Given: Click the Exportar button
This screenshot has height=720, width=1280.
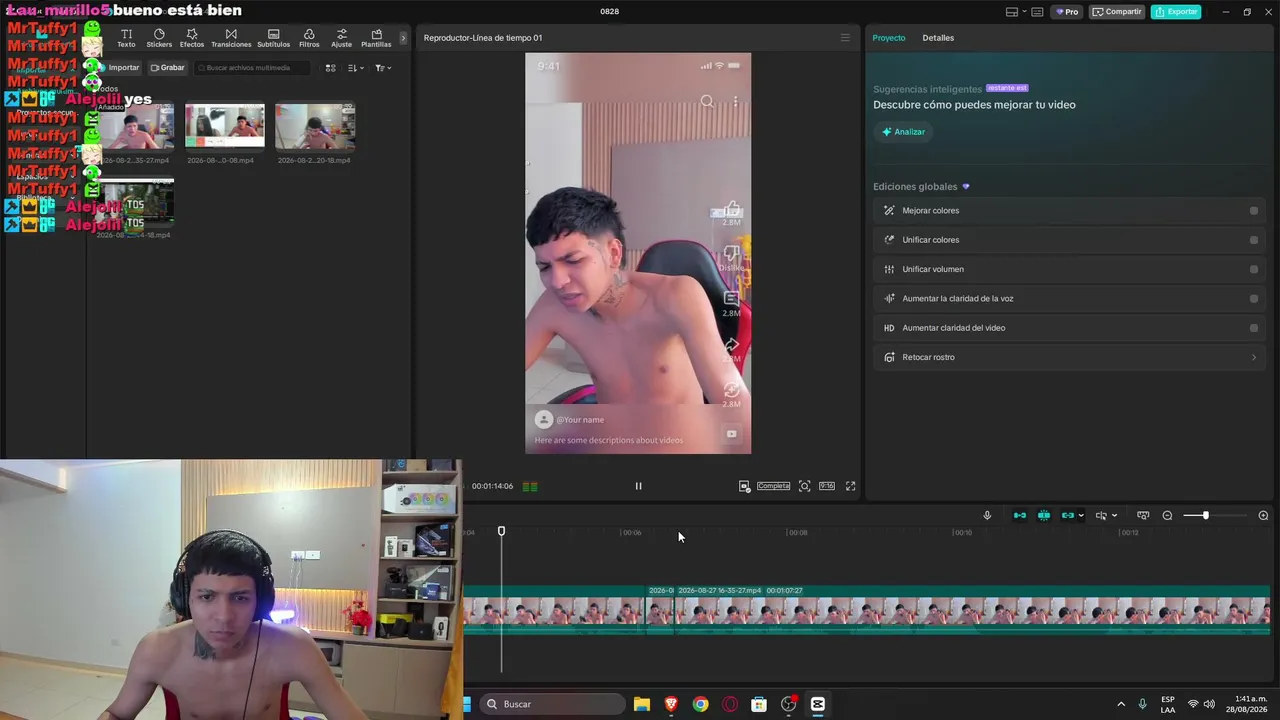Looking at the screenshot, I should 1176,12.
